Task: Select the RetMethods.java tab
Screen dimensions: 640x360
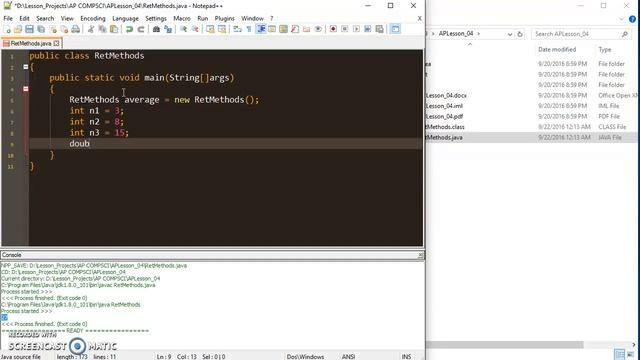Action: [31, 43]
